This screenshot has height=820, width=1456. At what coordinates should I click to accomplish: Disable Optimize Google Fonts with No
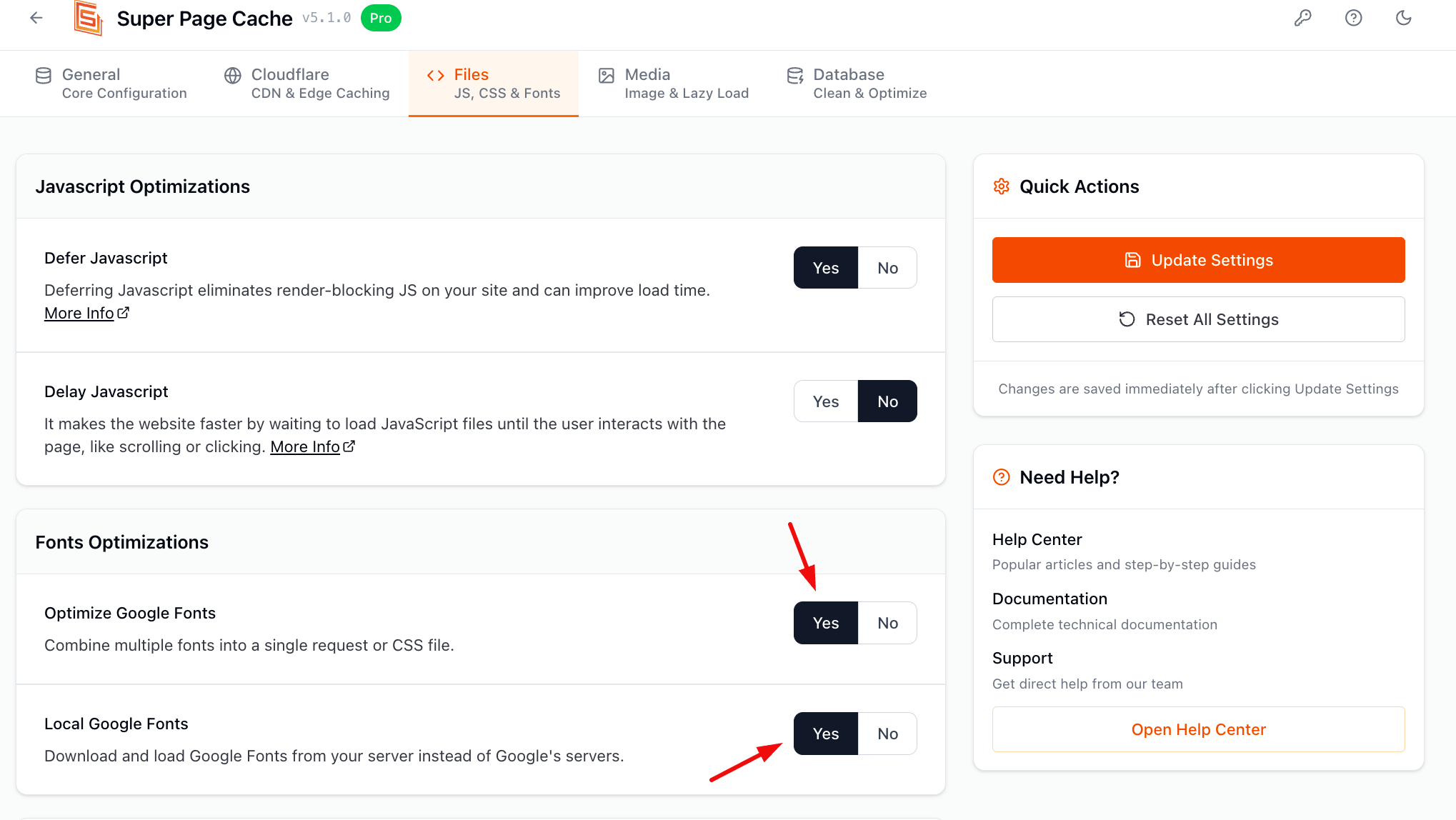(x=887, y=623)
